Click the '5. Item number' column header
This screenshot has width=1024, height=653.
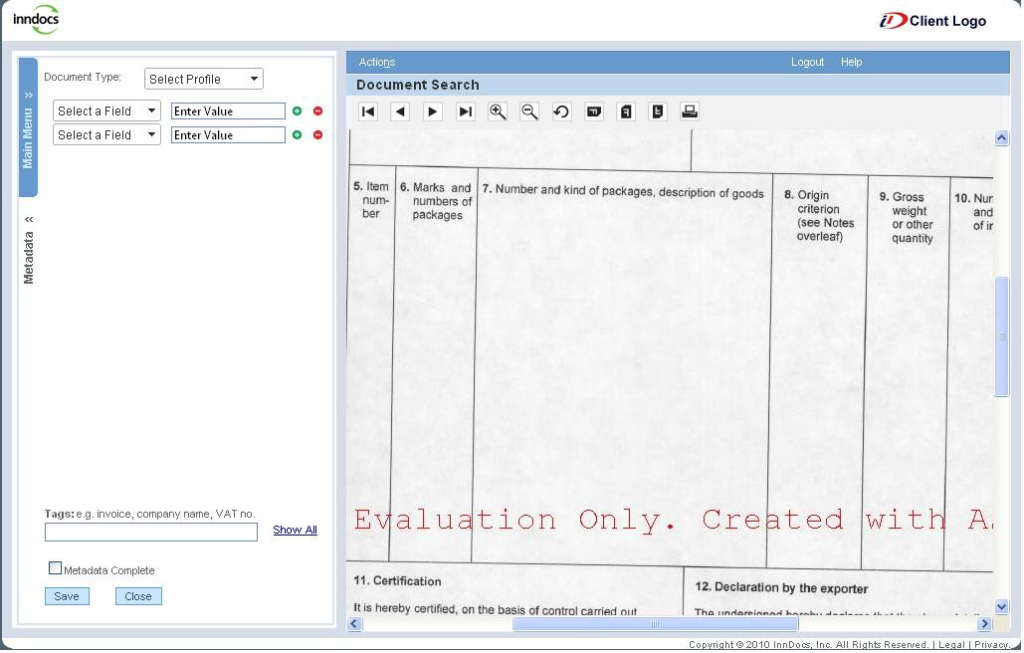tap(371, 200)
